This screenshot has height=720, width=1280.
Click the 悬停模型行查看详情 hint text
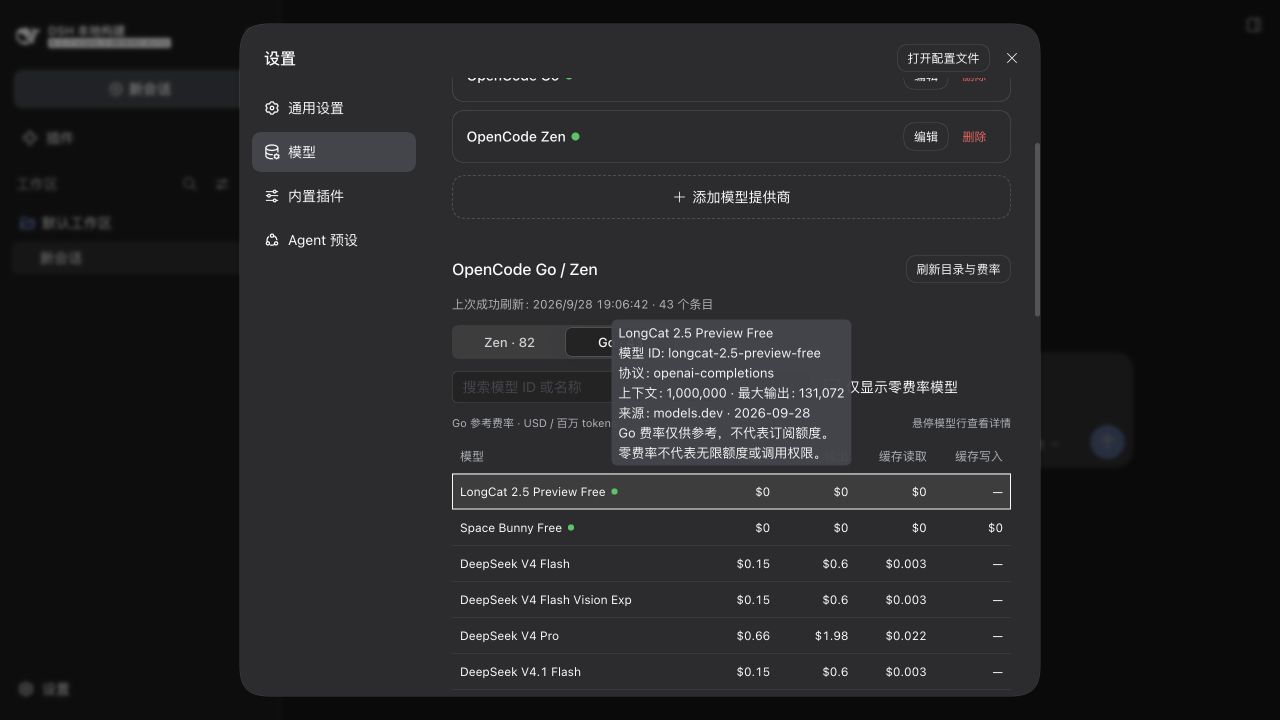pyautogui.click(x=961, y=423)
